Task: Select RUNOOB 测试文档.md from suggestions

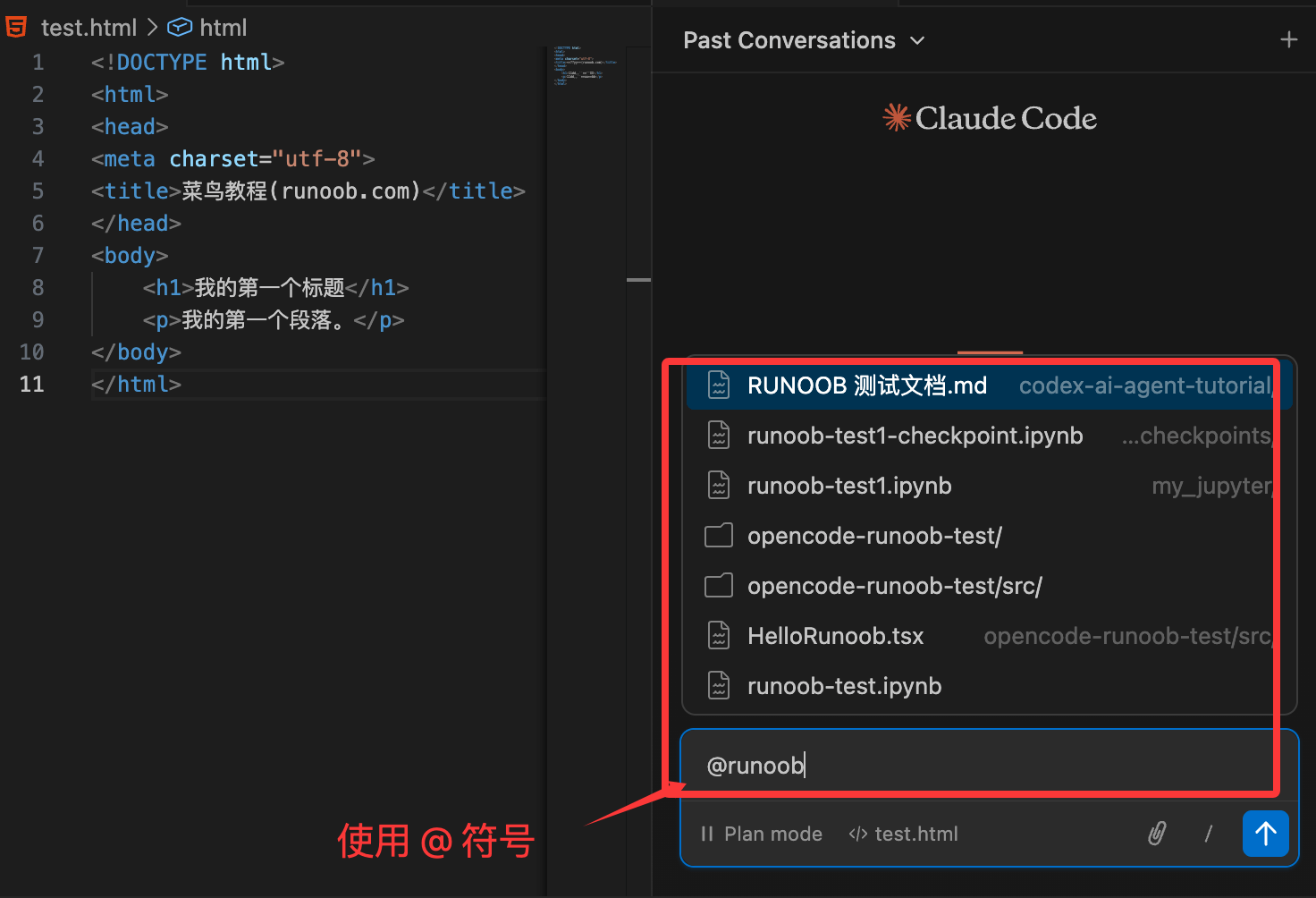Action: (866, 385)
